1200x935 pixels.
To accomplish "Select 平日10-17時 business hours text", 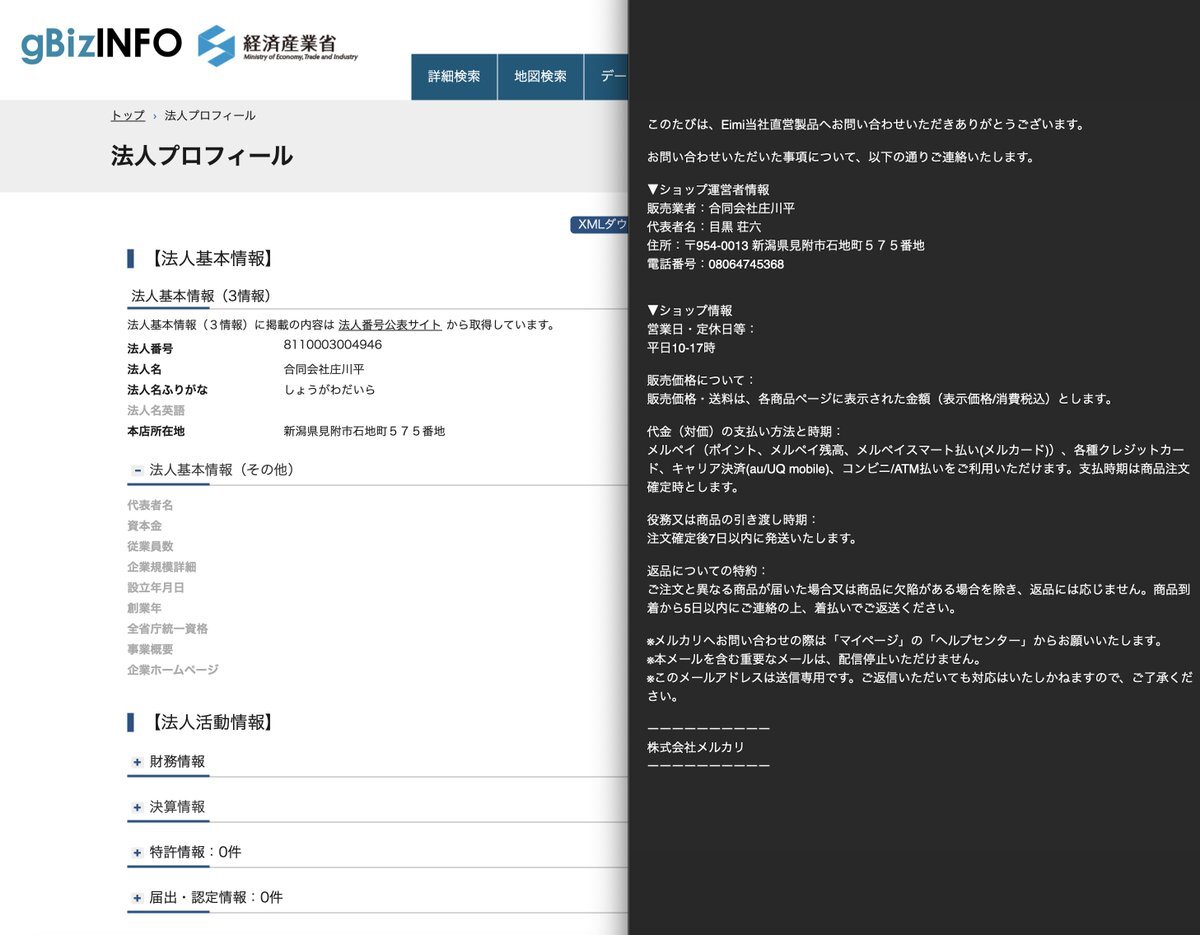I will coord(681,348).
